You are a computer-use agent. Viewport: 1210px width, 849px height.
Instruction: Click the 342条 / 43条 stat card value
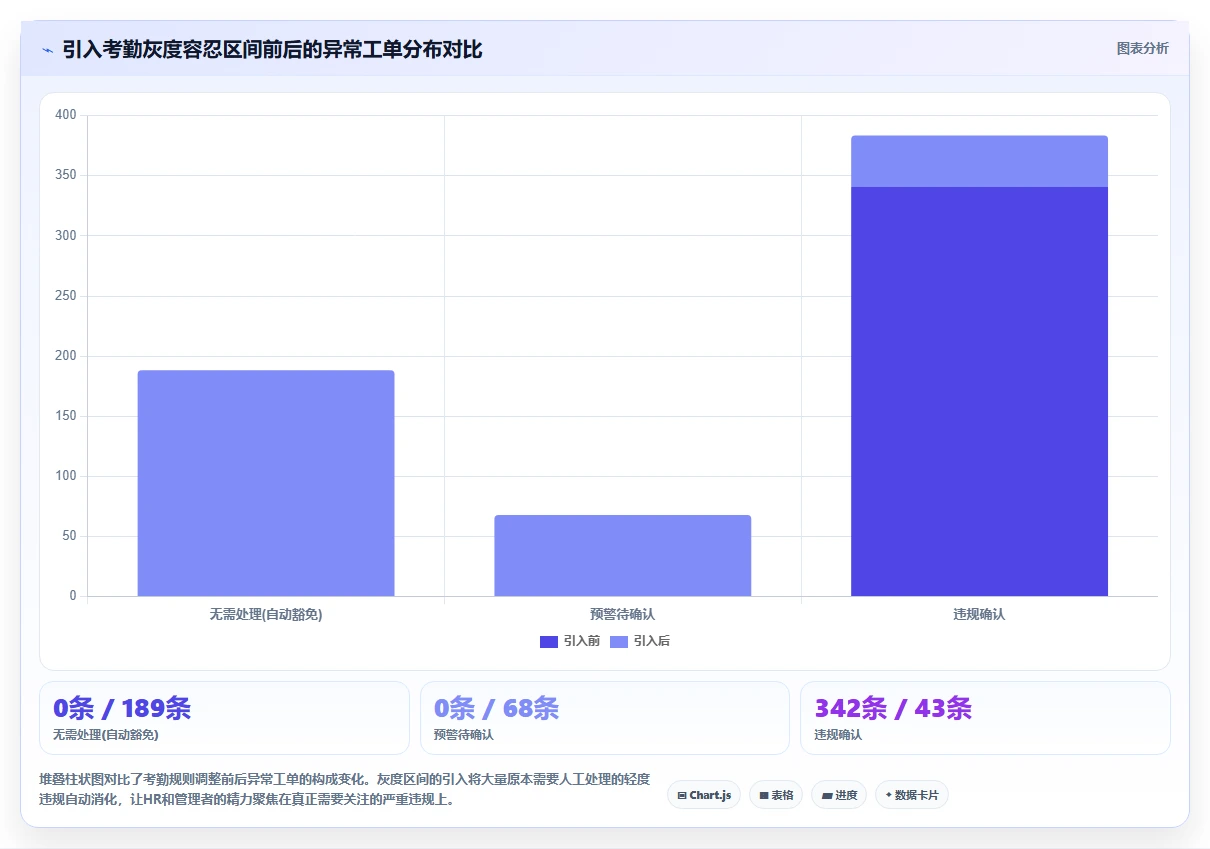click(x=893, y=708)
